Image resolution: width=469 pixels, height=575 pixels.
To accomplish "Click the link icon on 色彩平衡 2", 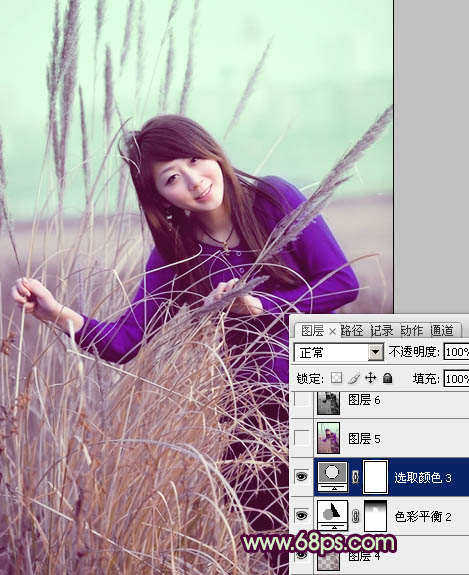I will pos(355,516).
